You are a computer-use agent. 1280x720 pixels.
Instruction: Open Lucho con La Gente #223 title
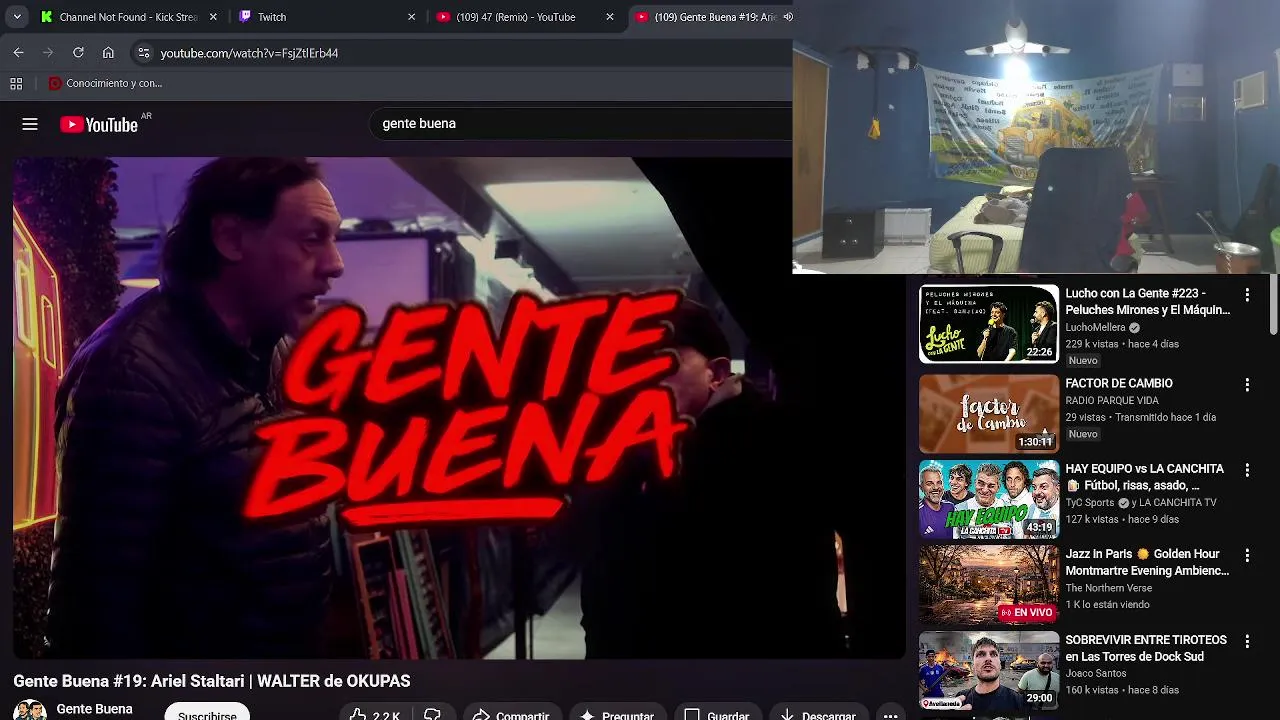tap(1148, 302)
